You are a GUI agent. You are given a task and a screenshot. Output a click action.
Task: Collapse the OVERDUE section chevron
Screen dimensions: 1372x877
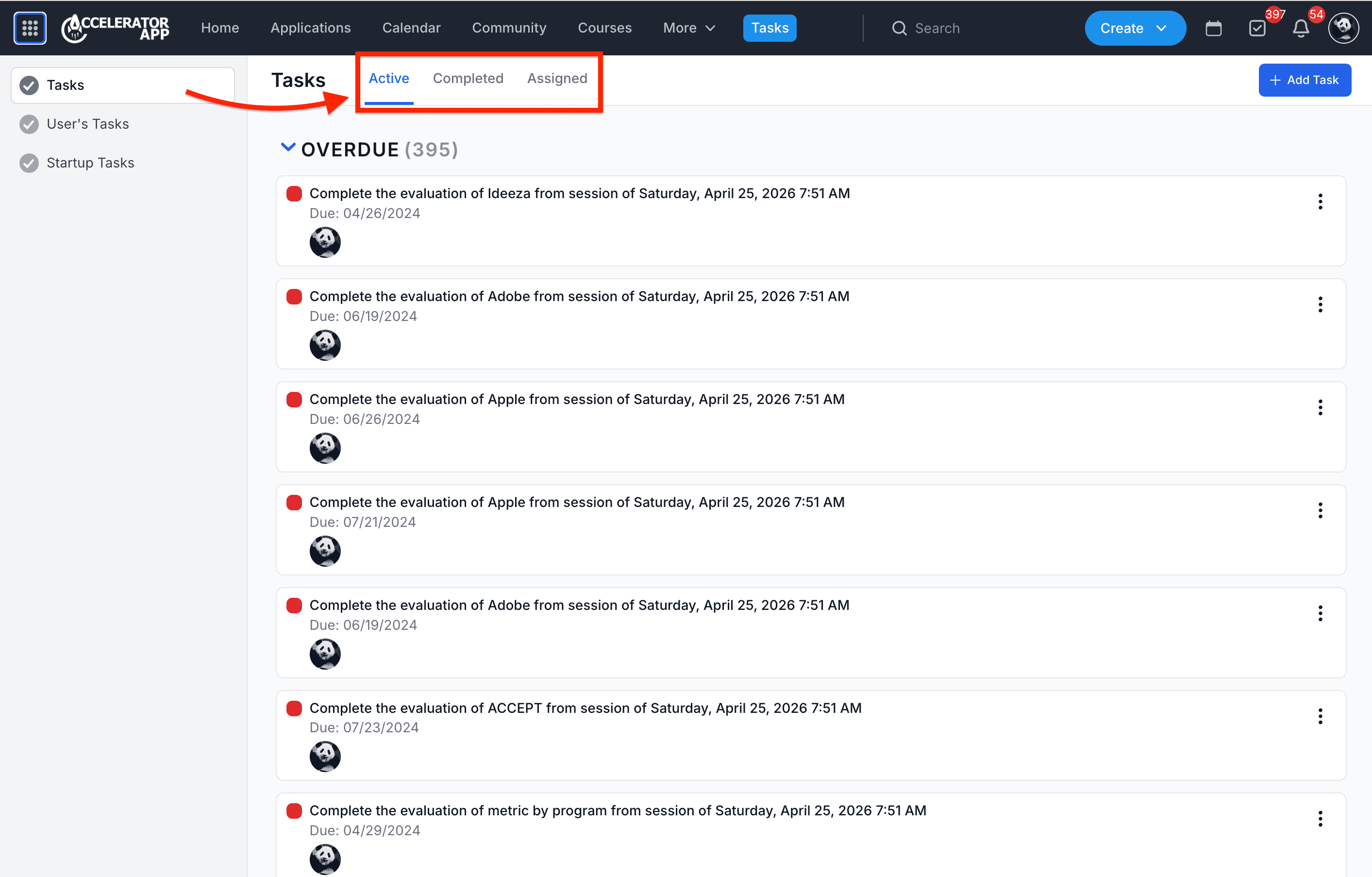[x=288, y=148]
